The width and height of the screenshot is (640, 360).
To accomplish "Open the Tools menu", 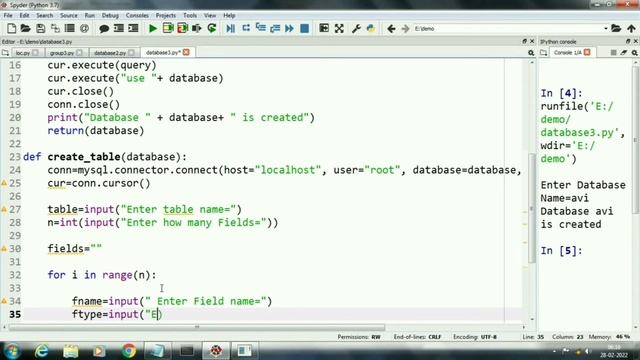I will pos(190,16).
